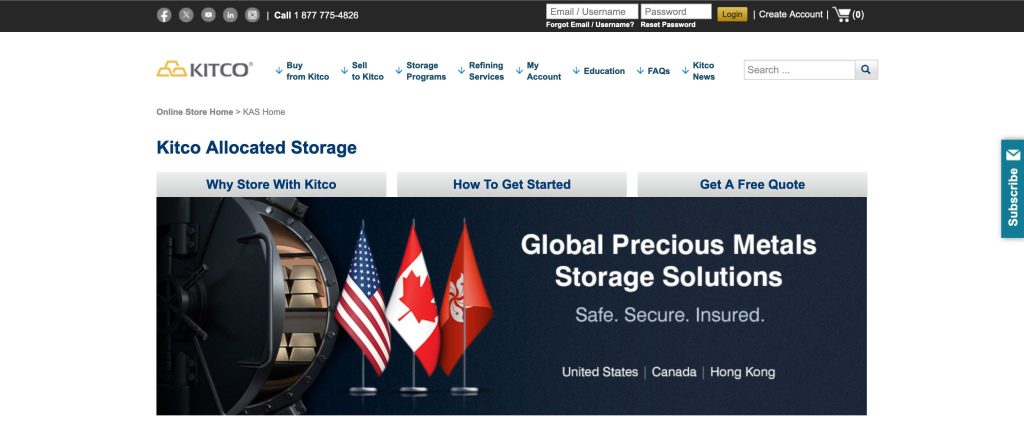Viewport: 1024px width, 431px height.
Task: Focus the Email / Username field
Action: point(592,12)
